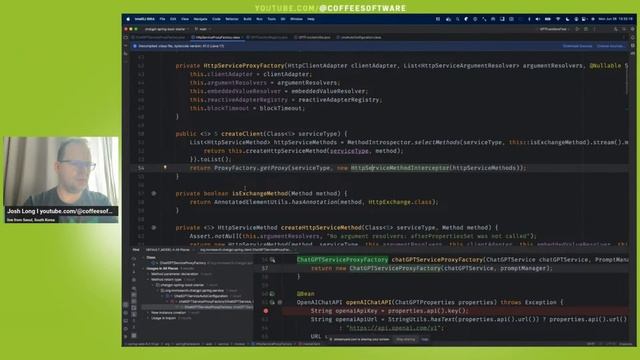Click the Run button in the toolbar
The height and width of the screenshot is (360, 640).
point(577,29)
